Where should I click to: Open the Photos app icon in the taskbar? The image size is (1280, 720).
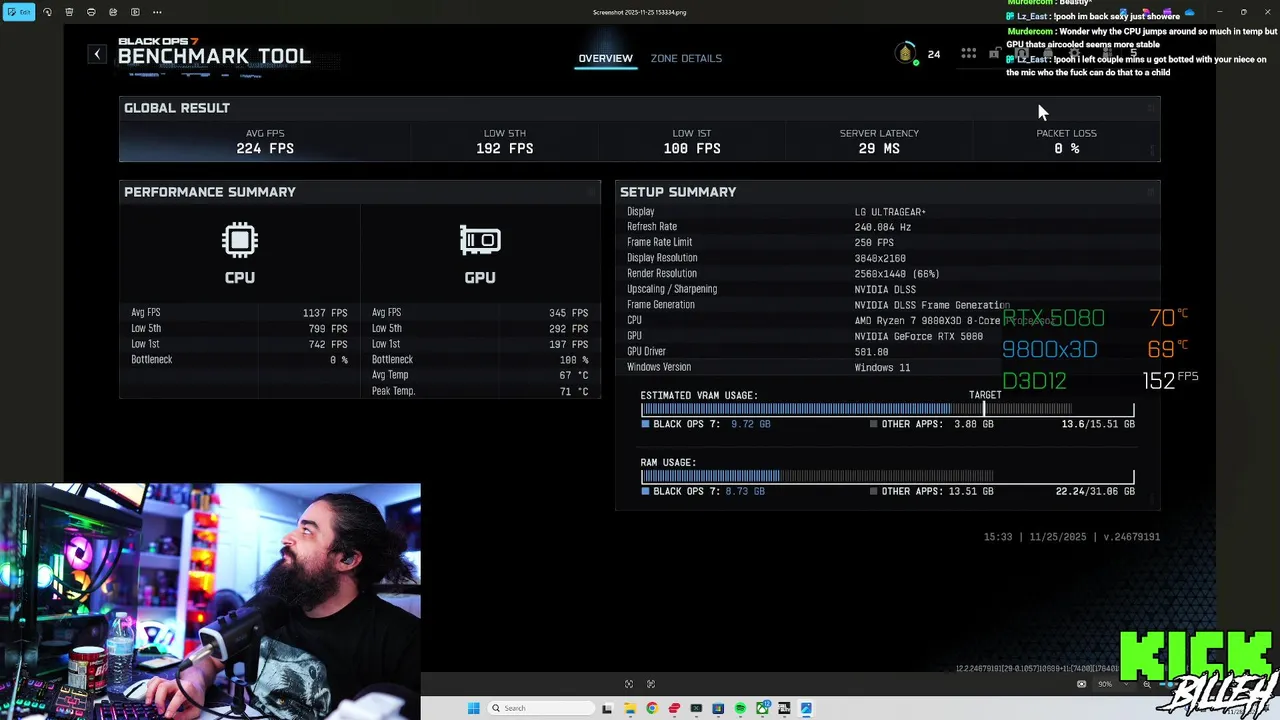(806, 708)
